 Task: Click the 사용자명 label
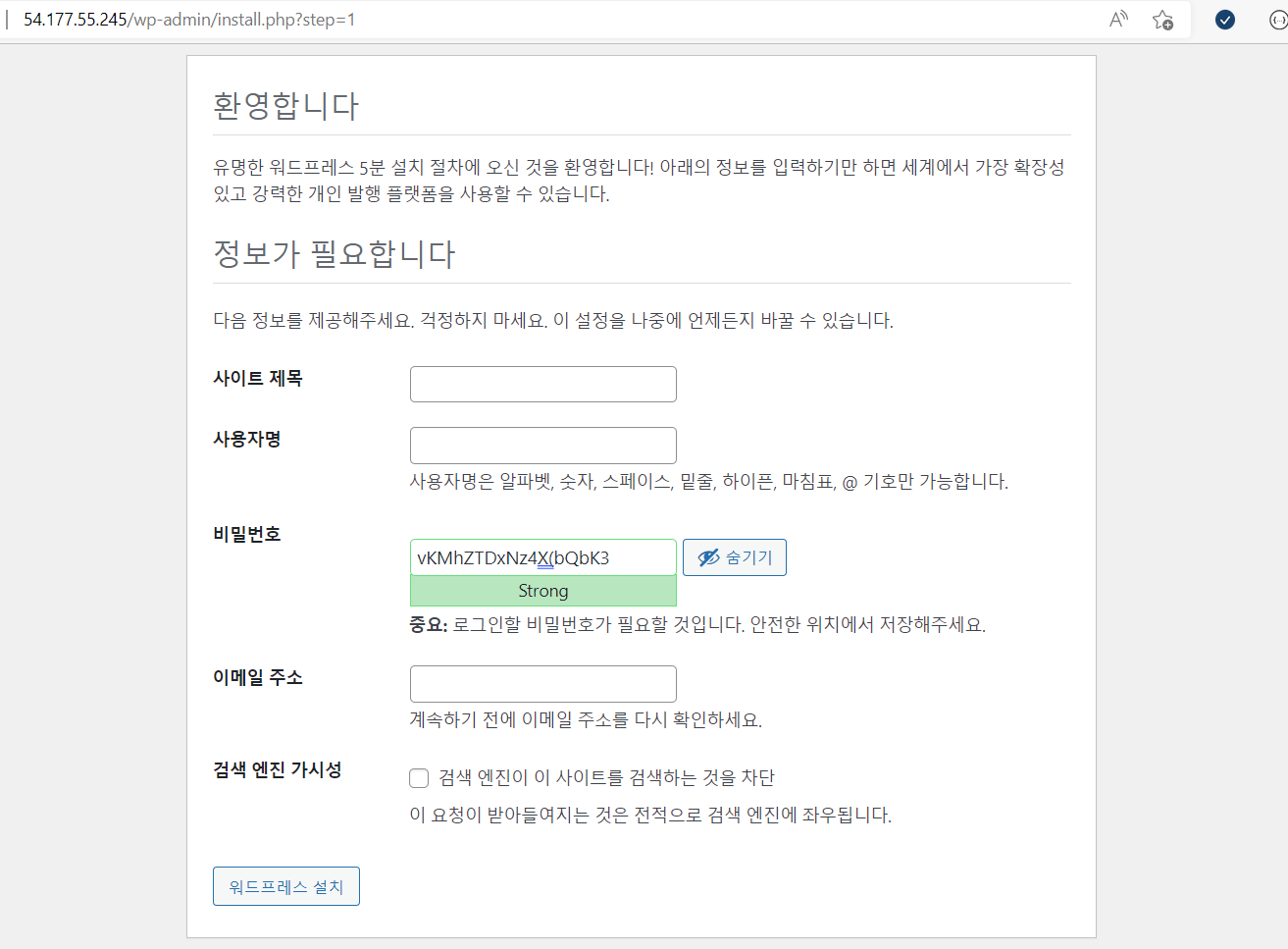[x=247, y=439]
